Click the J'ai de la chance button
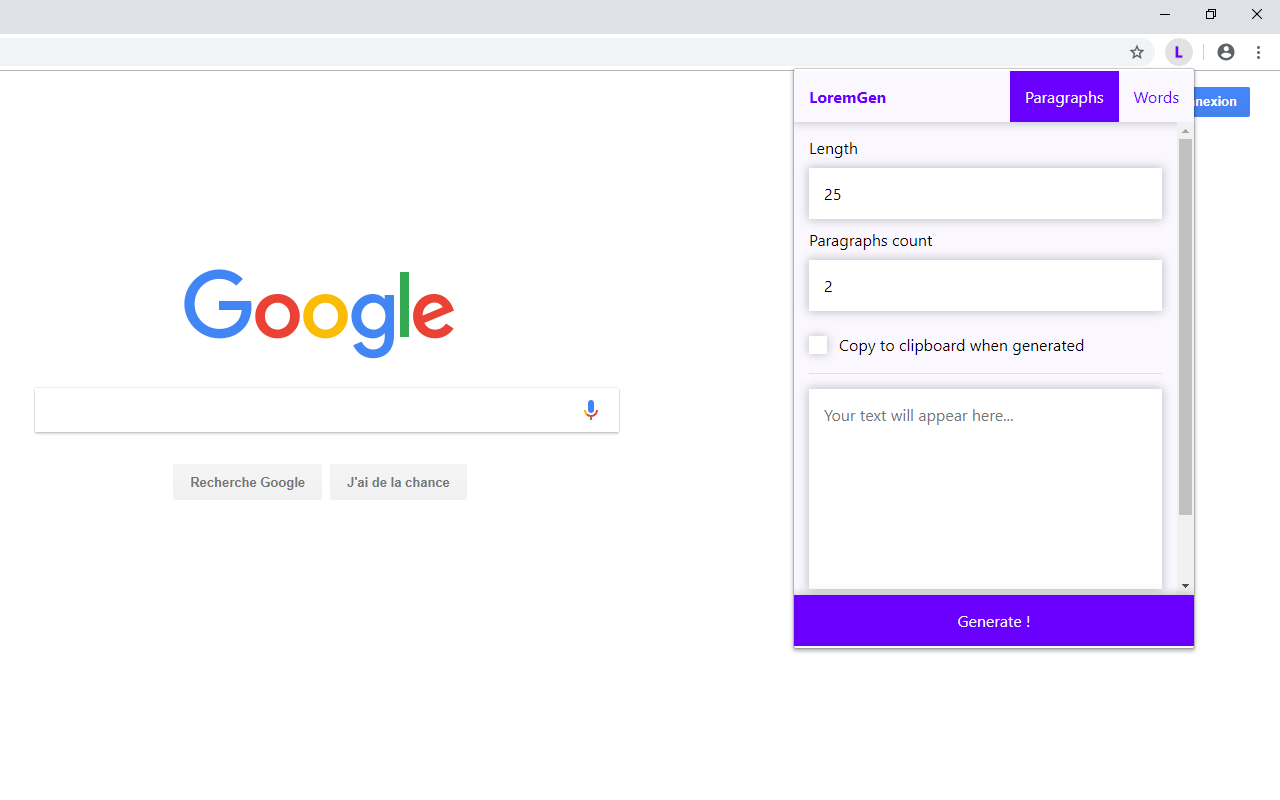 tap(398, 482)
